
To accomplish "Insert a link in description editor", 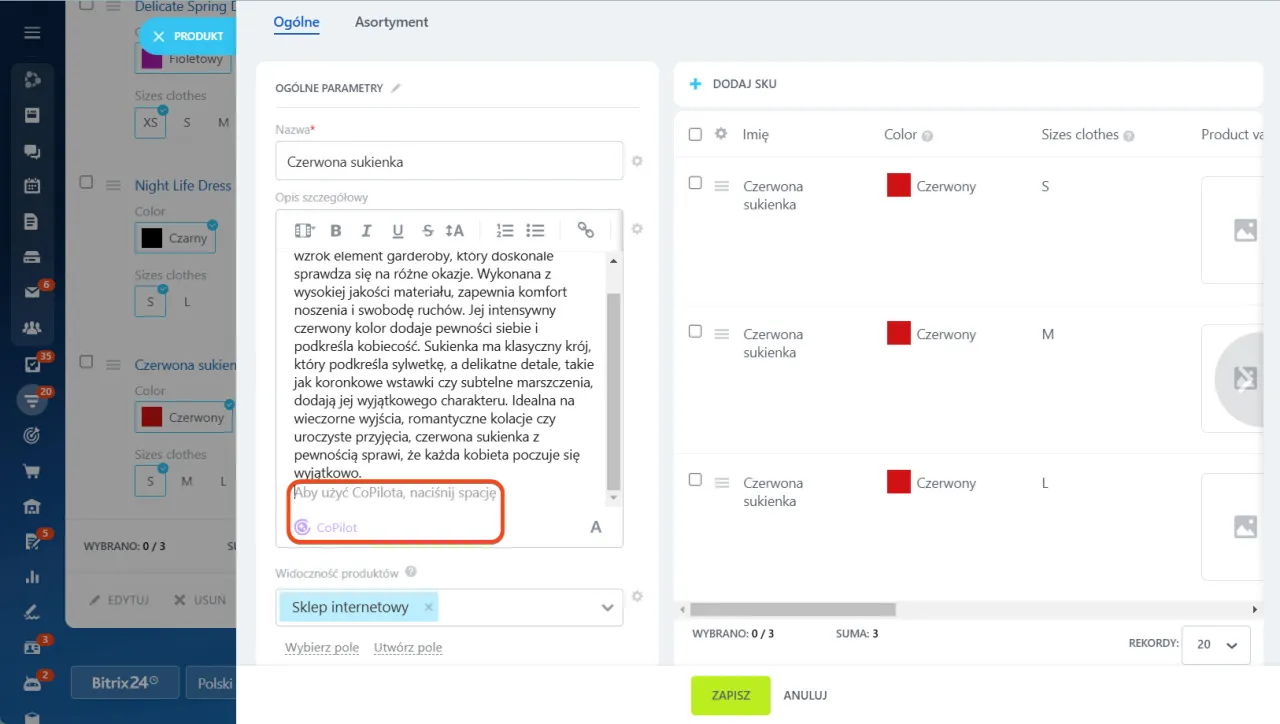I will pyautogui.click(x=586, y=231).
